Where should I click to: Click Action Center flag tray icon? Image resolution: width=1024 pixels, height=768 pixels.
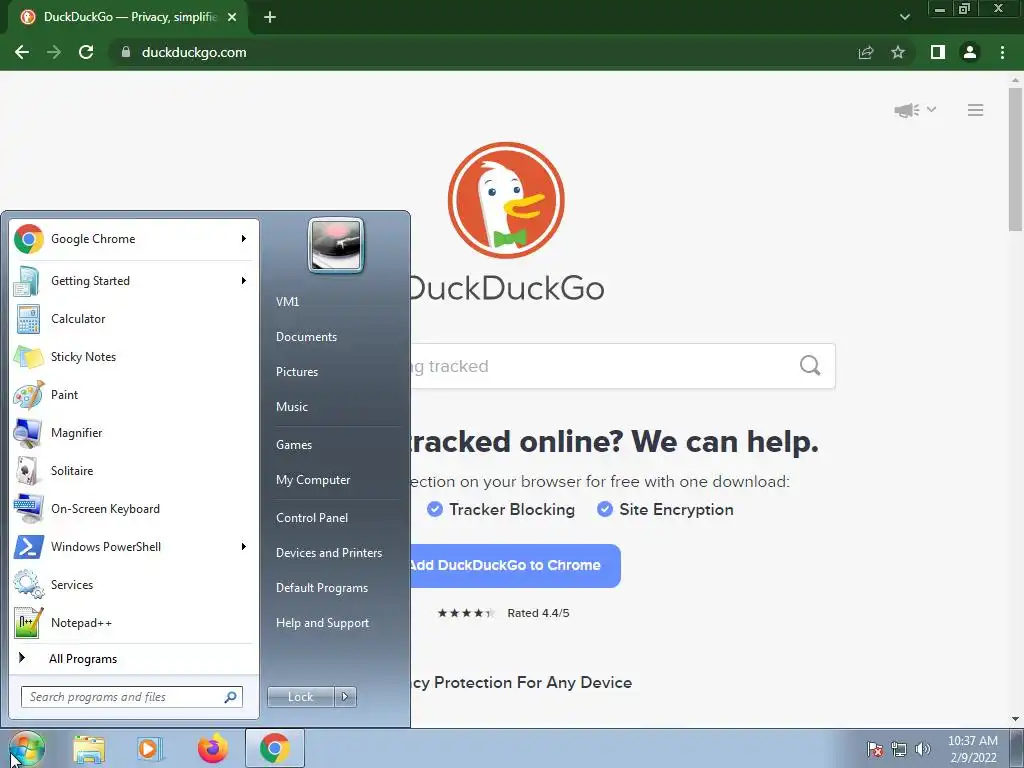[875, 749]
